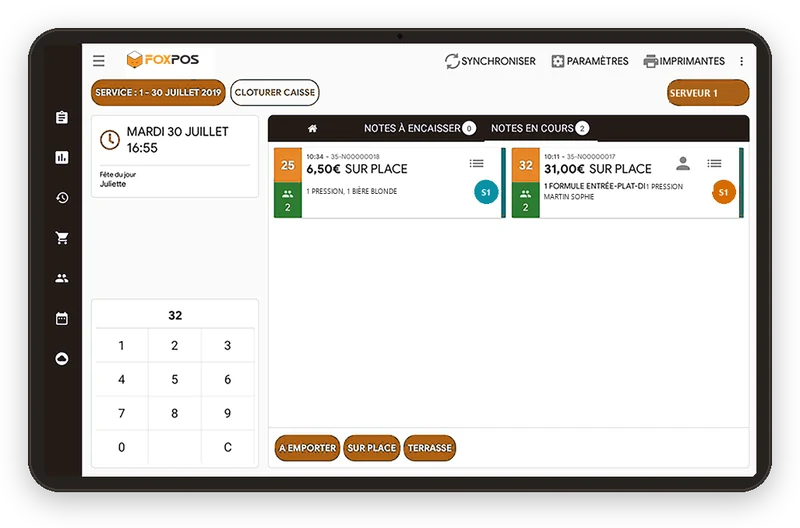
Task: Click keypad digit 2
Action: (174, 345)
